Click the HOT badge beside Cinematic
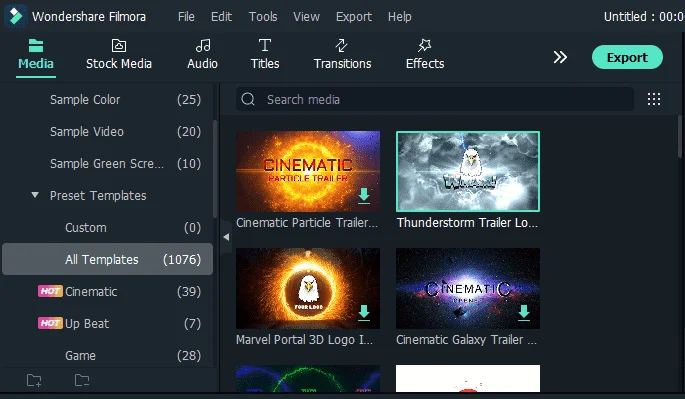The width and height of the screenshot is (685, 399). [50, 291]
